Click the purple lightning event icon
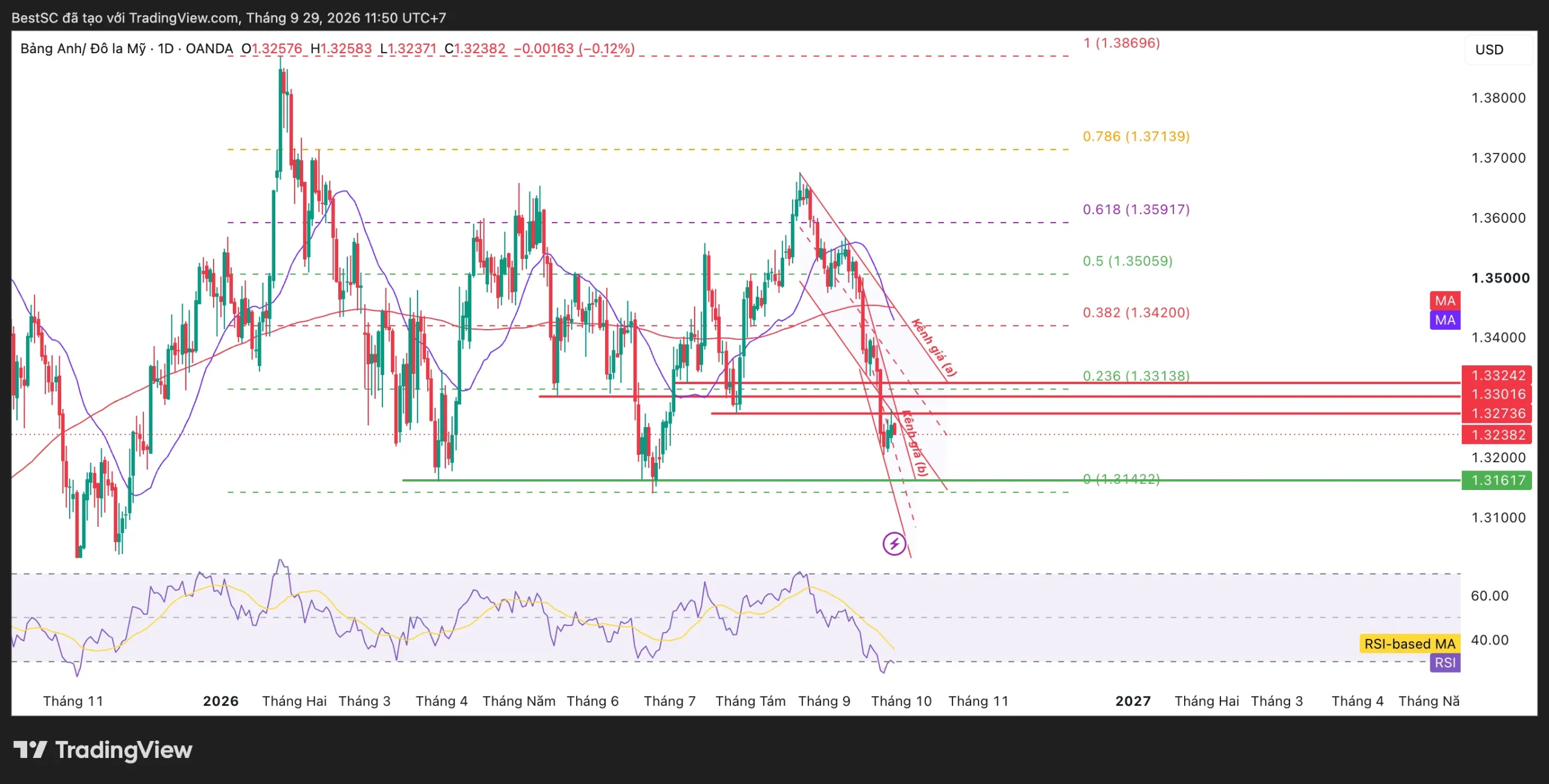Viewport: 1549px width, 784px height. coord(894,543)
